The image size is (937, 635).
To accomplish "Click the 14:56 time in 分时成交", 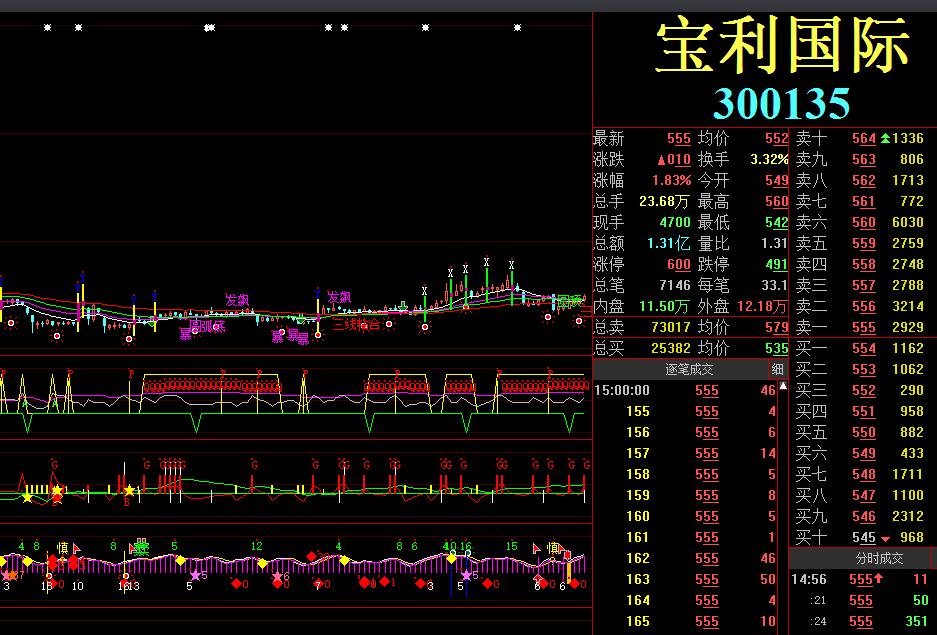I will click(809, 579).
